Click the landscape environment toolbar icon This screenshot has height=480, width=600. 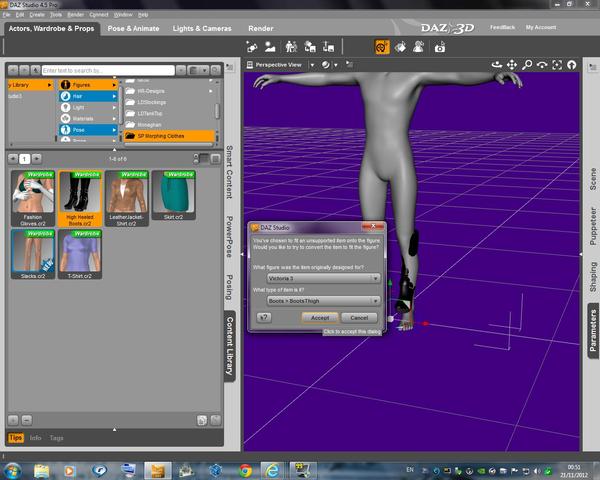point(270,47)
